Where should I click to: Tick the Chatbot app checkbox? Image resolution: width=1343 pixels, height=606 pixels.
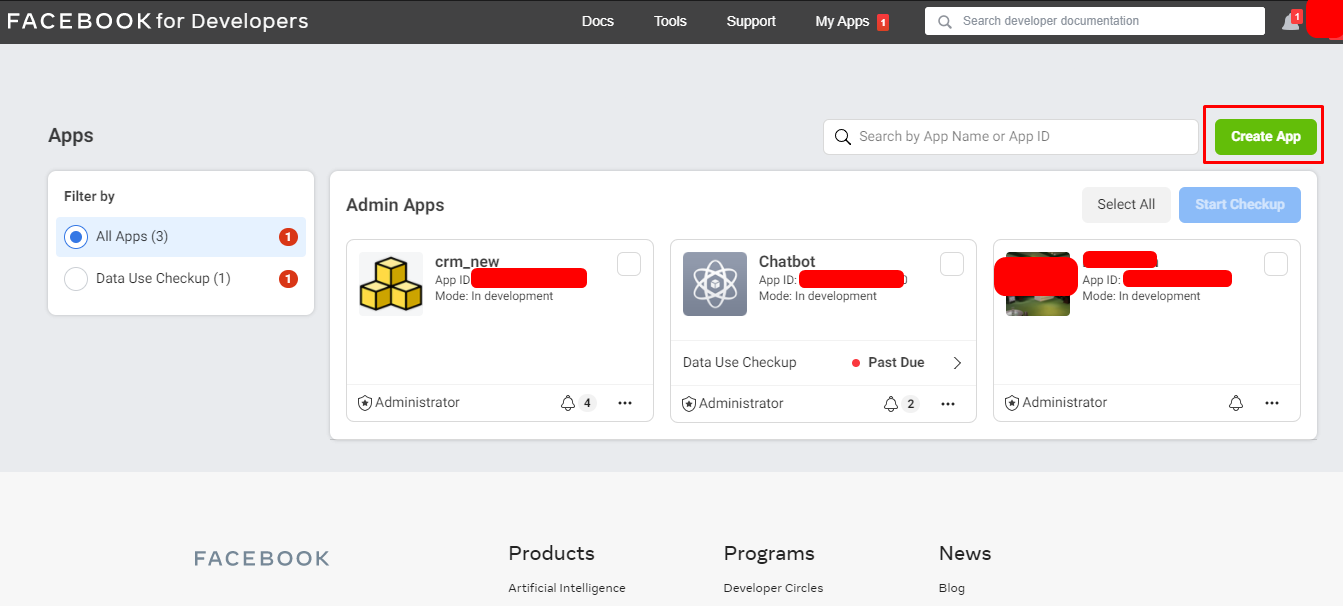(952, 264)
